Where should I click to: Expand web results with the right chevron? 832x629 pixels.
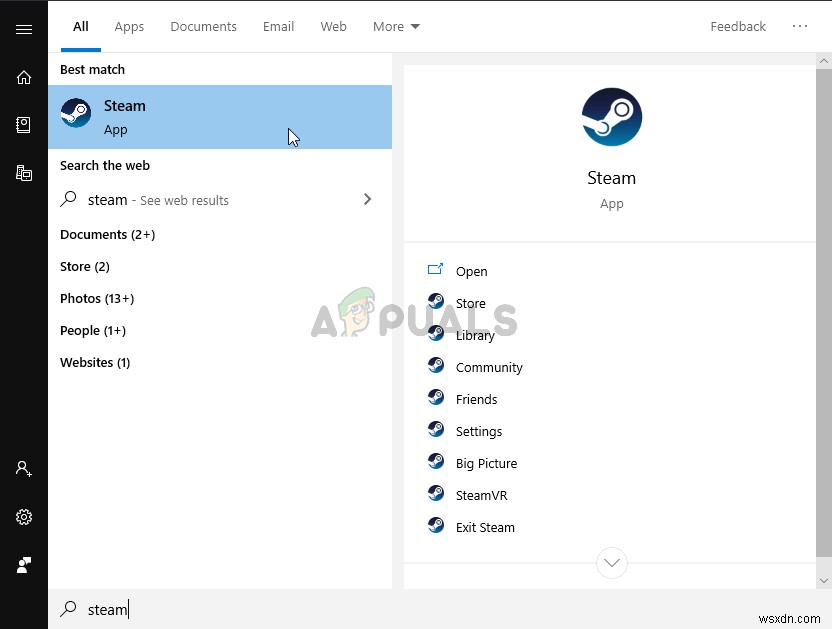coord(367,199)
